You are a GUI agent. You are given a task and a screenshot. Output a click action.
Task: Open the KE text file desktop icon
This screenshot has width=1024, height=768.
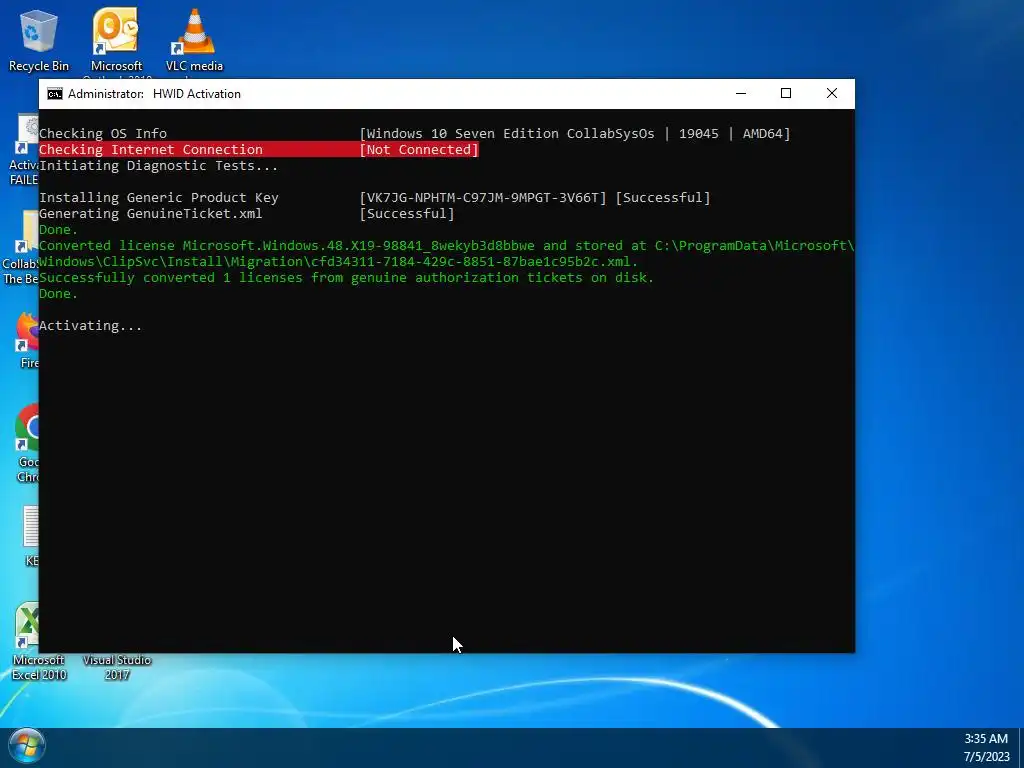coord(31,536)
